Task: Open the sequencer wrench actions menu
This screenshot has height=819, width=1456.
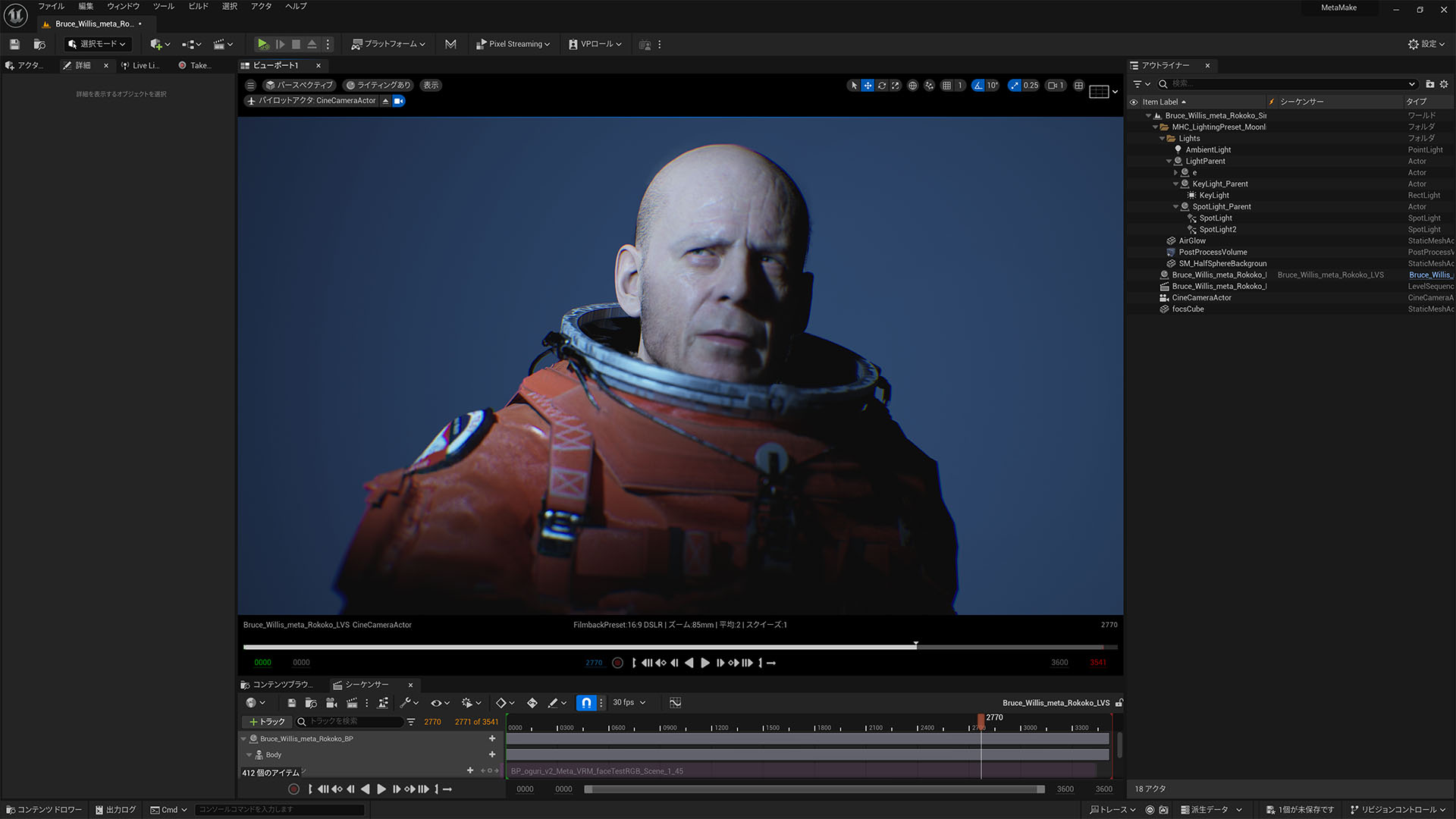Action: click(409, 703)
